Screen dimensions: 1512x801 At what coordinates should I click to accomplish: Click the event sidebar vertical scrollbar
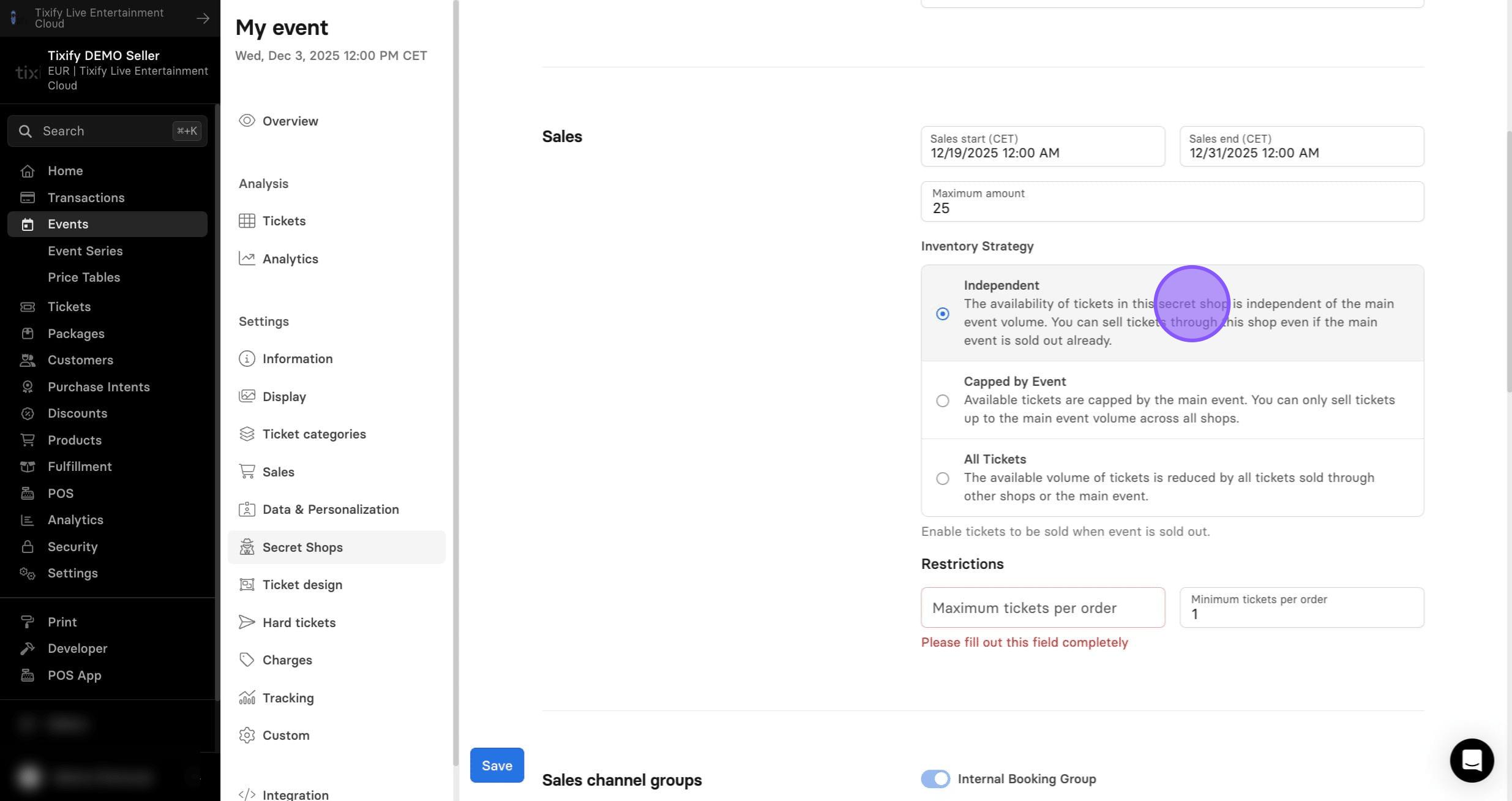(455, 383)
